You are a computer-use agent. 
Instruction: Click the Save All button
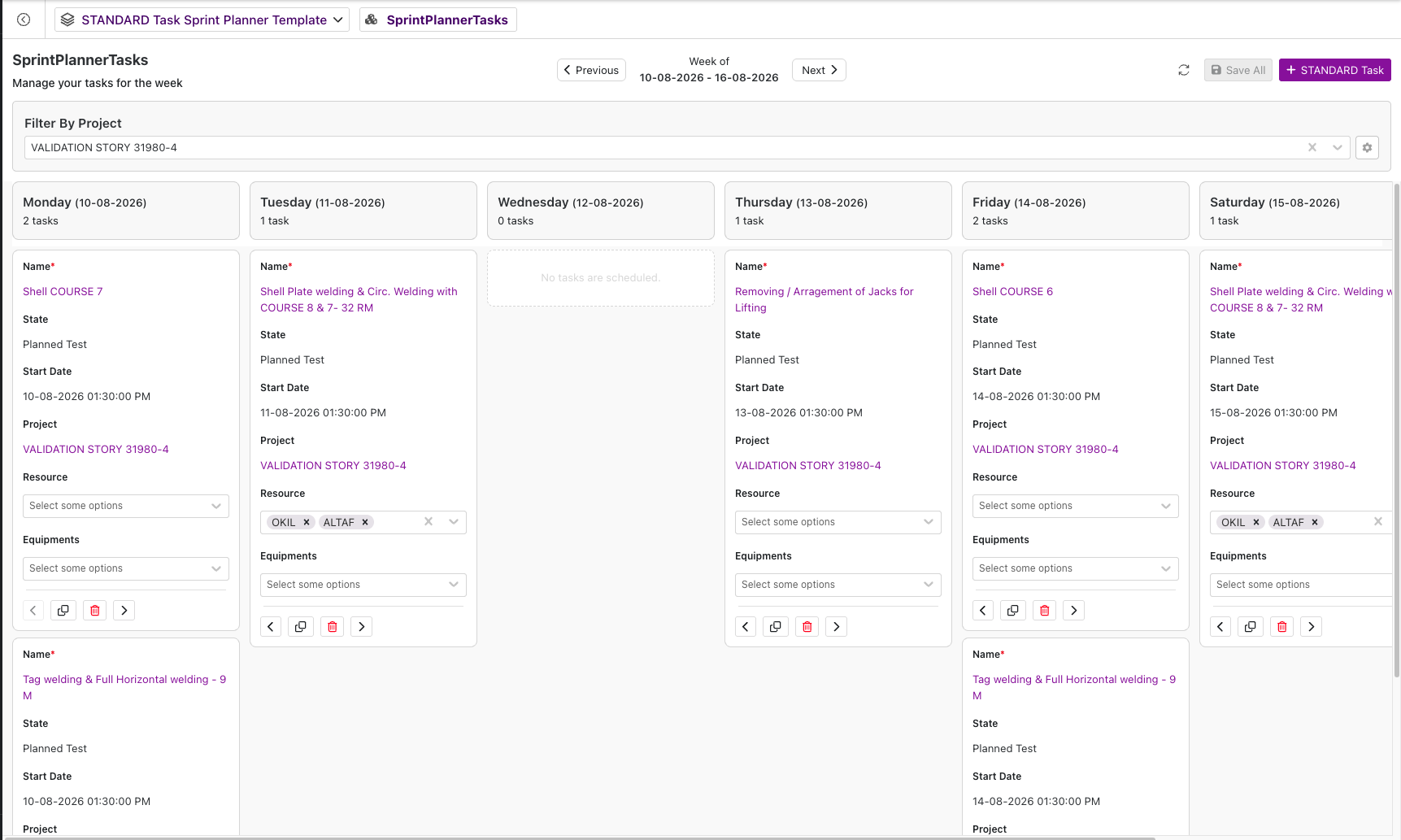click(1238, 70)
